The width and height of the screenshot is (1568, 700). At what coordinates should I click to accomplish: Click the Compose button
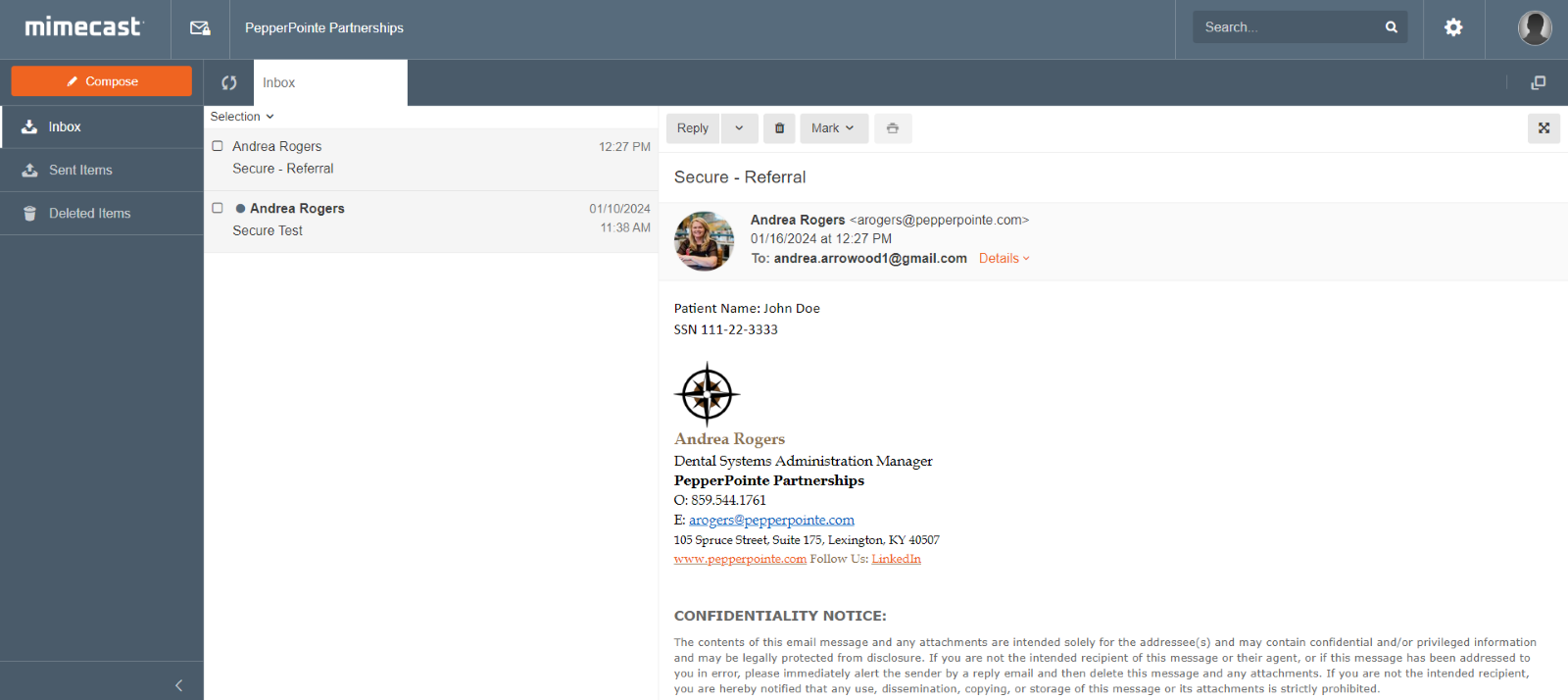(x=102, y=81)
